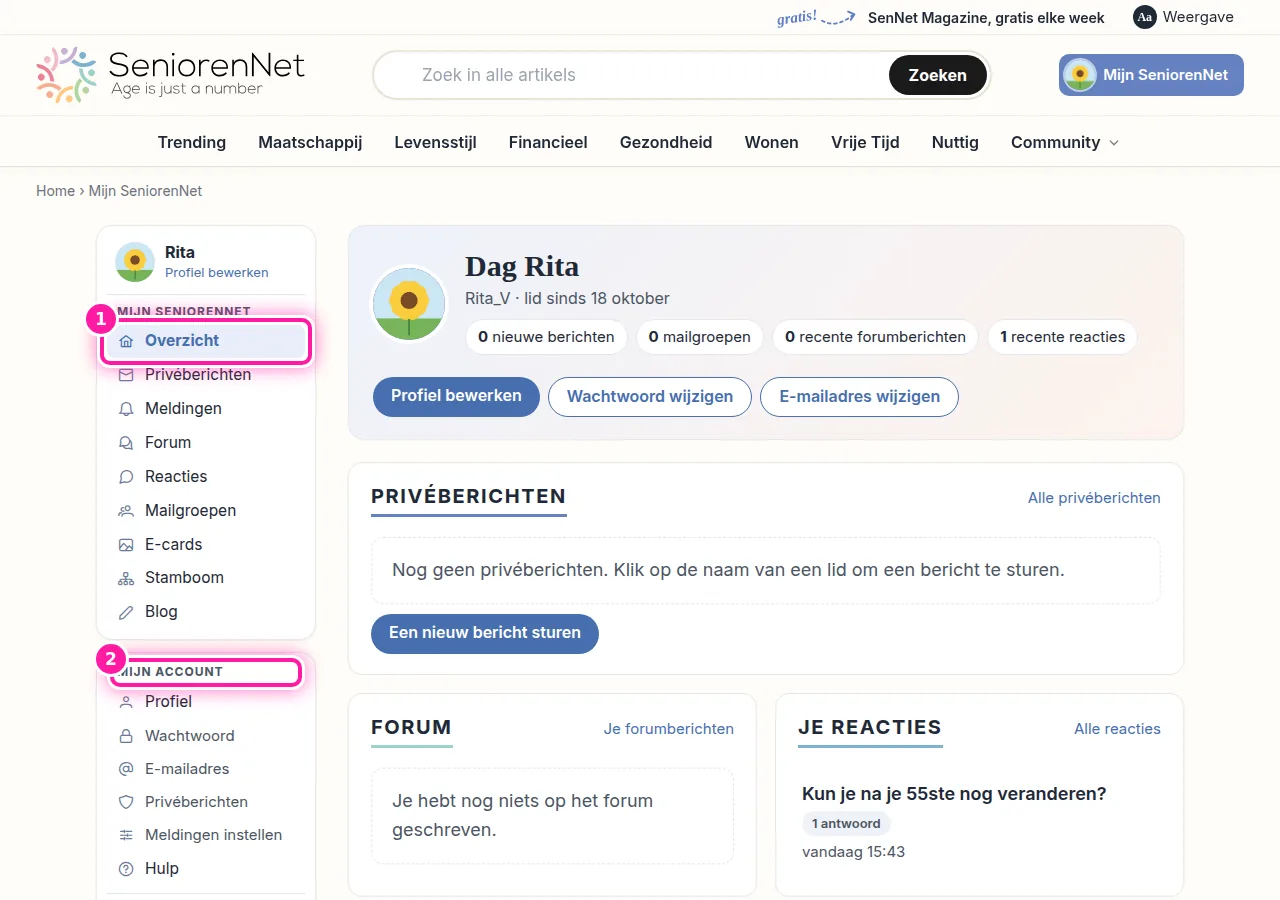Open the Je forumberichten link
The height and width of the screenshot is (900, 1280).
pyautogui.click(x=669, y=729)
